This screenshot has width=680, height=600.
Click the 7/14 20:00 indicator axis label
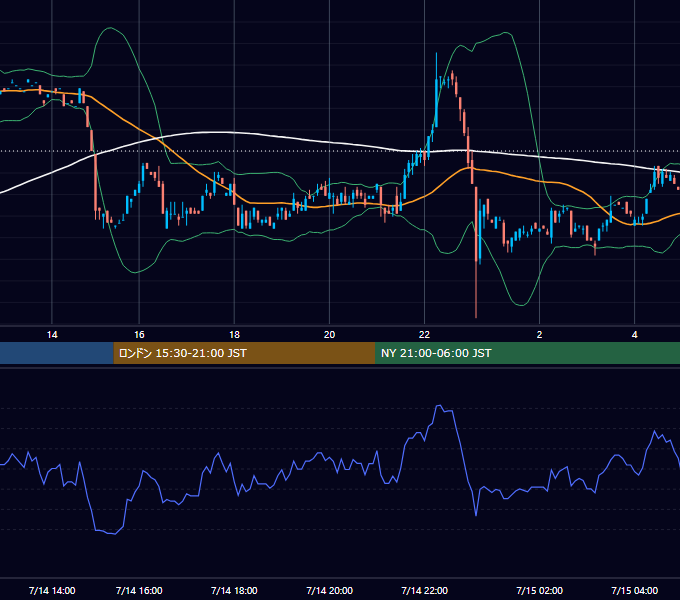(330, 590)
